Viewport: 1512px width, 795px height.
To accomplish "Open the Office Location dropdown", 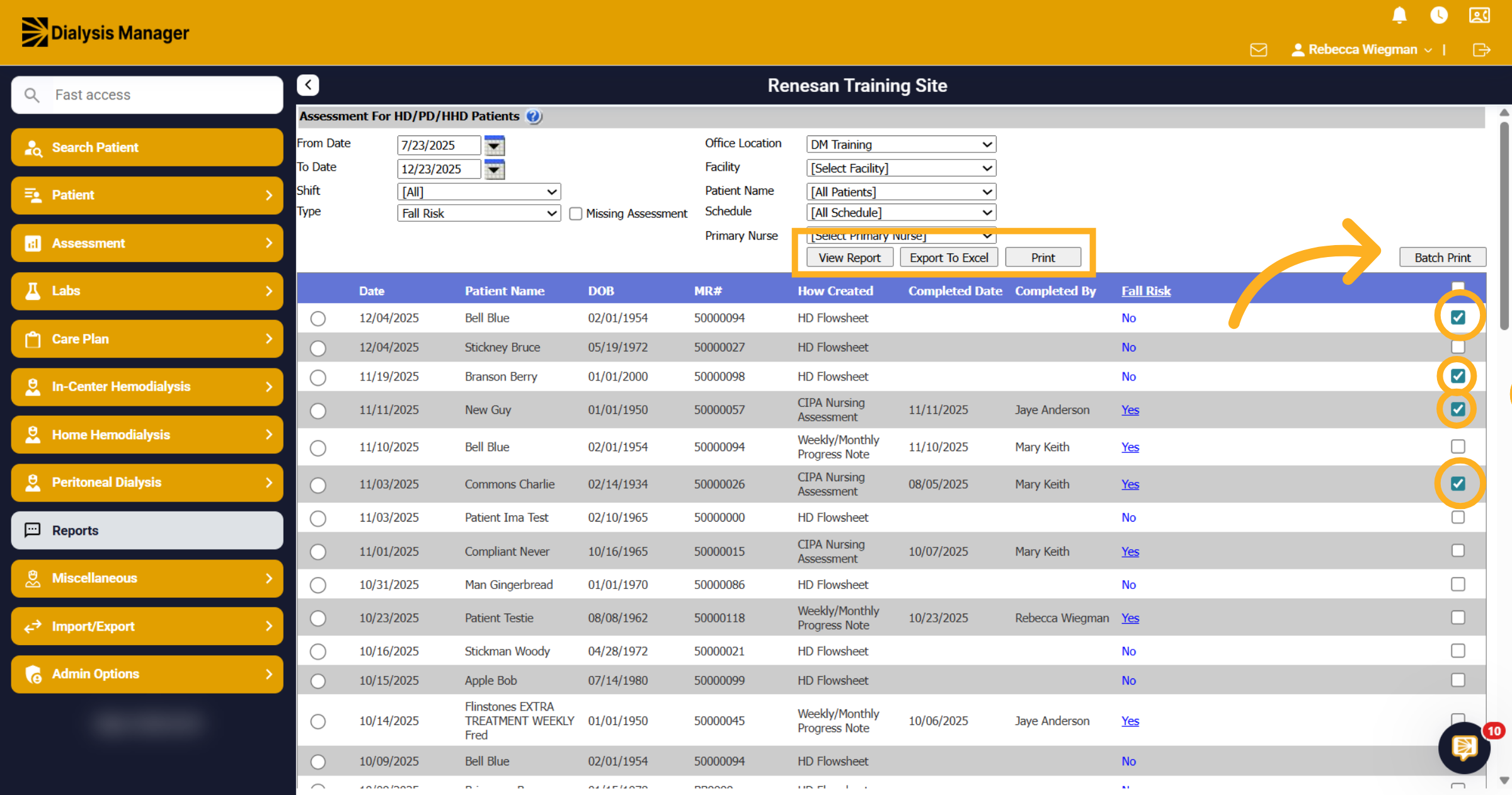I will [x=901, y=145].
